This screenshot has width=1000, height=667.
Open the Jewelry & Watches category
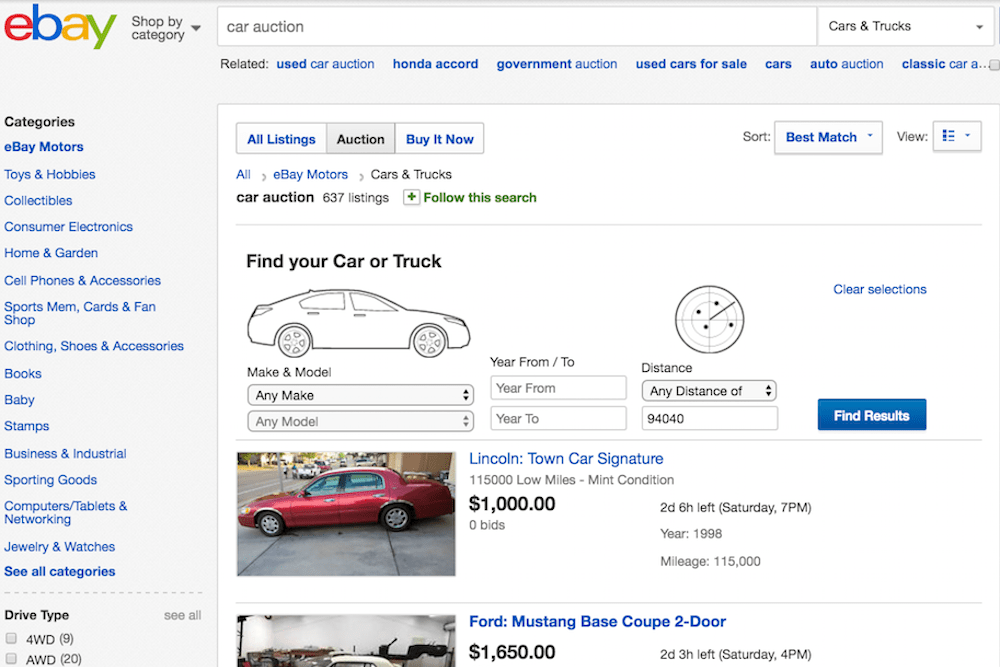(59, 547)
